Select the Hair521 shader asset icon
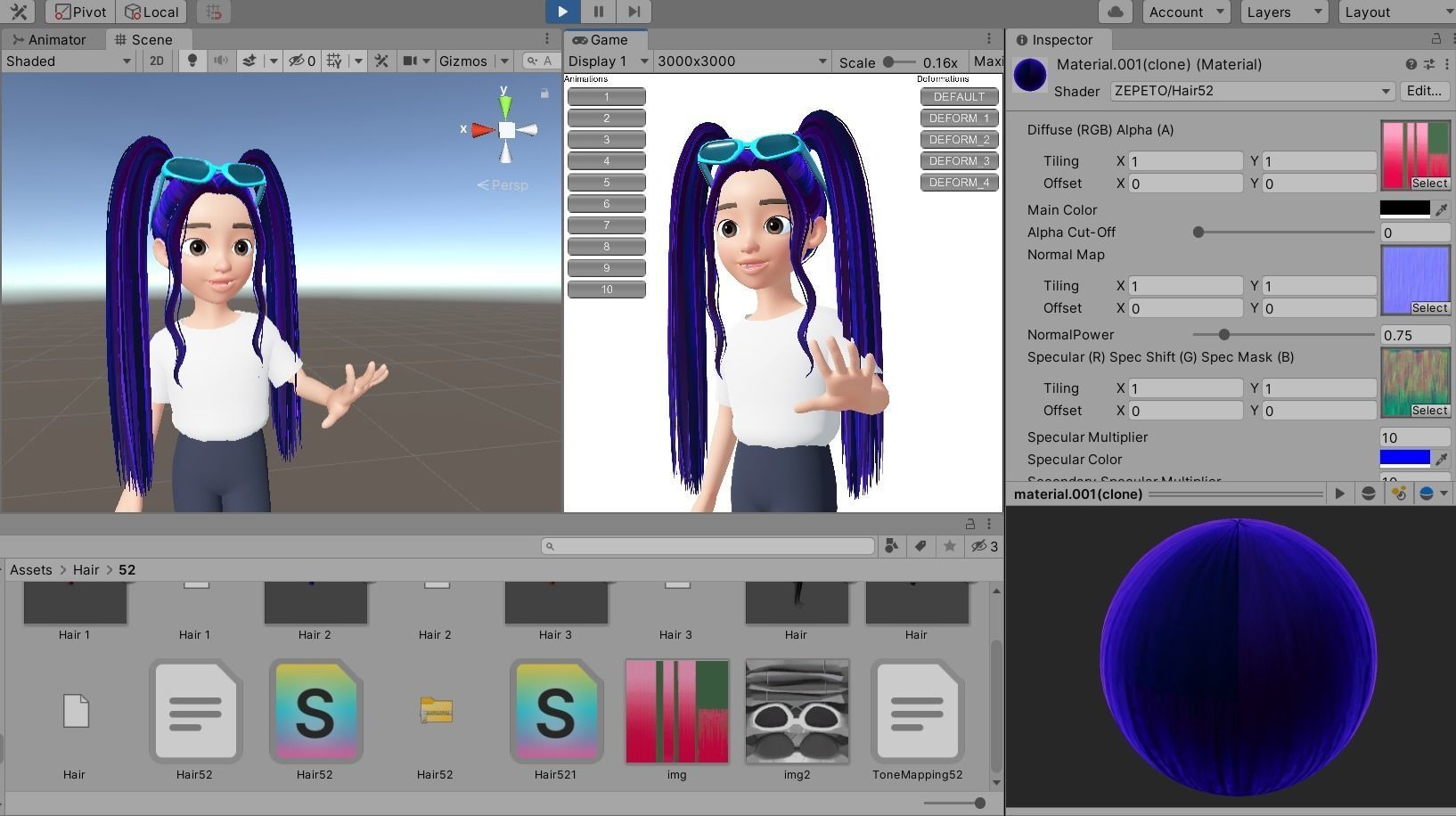Viewport: 1456px width, 816px height. pyautogui.click(x=556, y=711)
